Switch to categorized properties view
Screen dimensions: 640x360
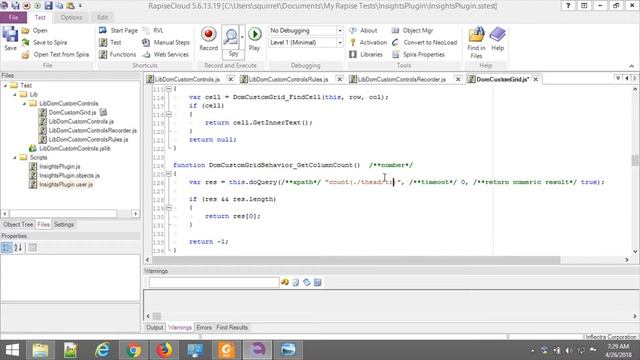[7, 247]
